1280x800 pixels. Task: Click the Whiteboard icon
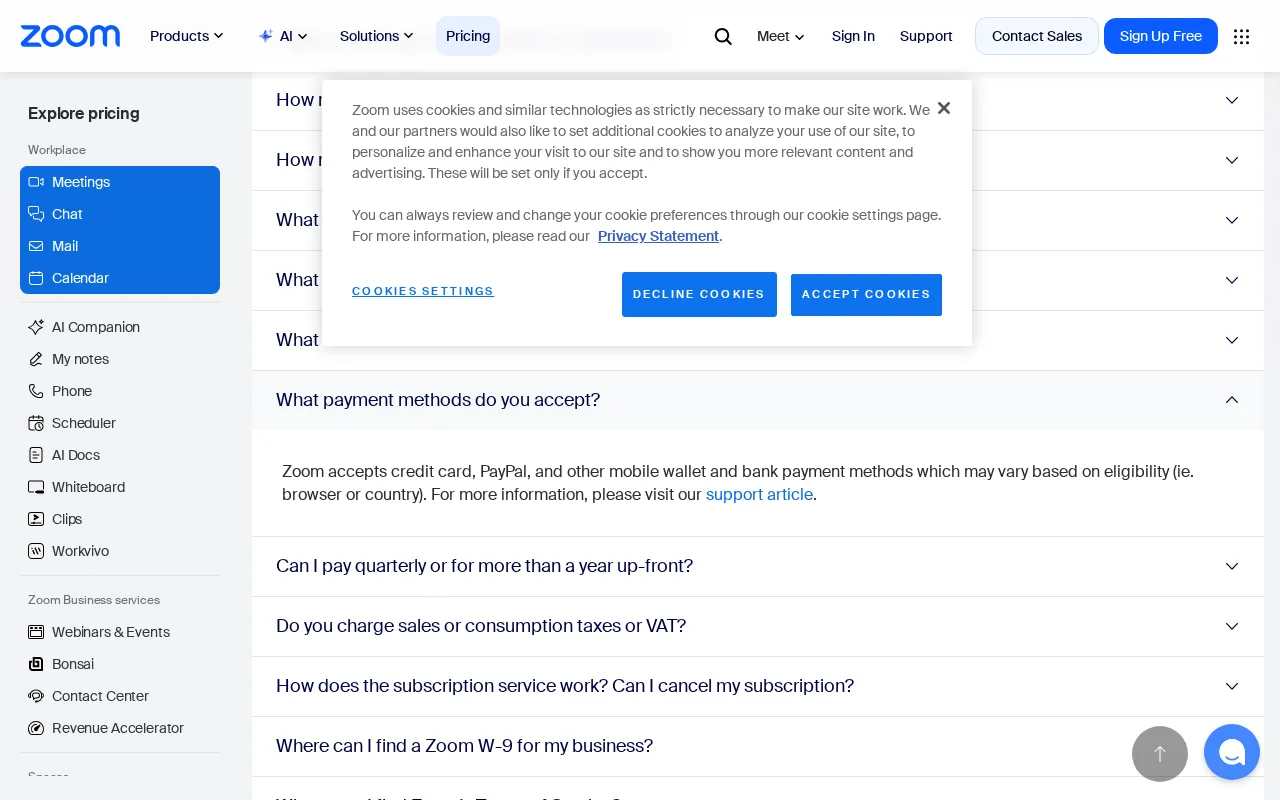click(x=36, y=487)
